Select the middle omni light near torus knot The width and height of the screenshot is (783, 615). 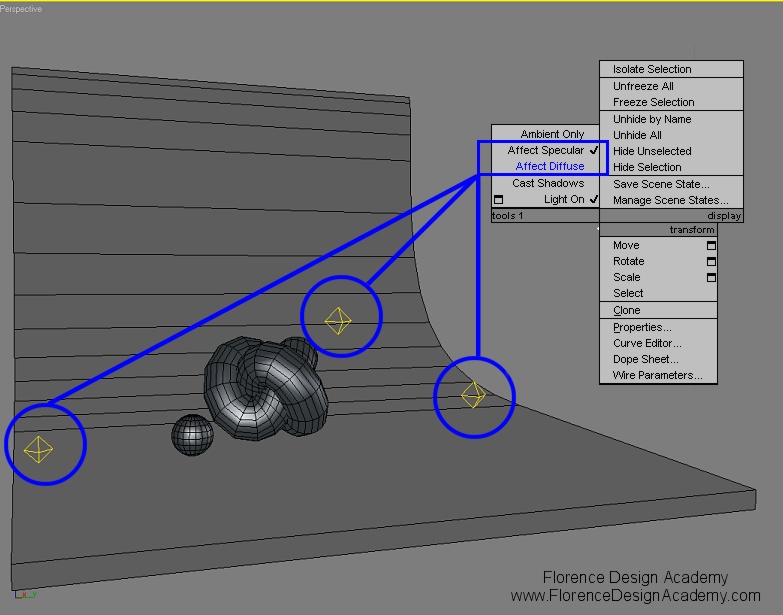(x=338, y=320)
